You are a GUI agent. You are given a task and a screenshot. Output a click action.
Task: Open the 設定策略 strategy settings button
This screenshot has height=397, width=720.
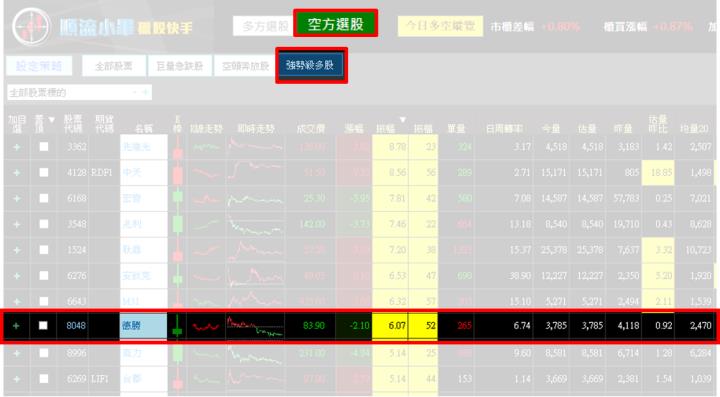[x=39, y=66]
